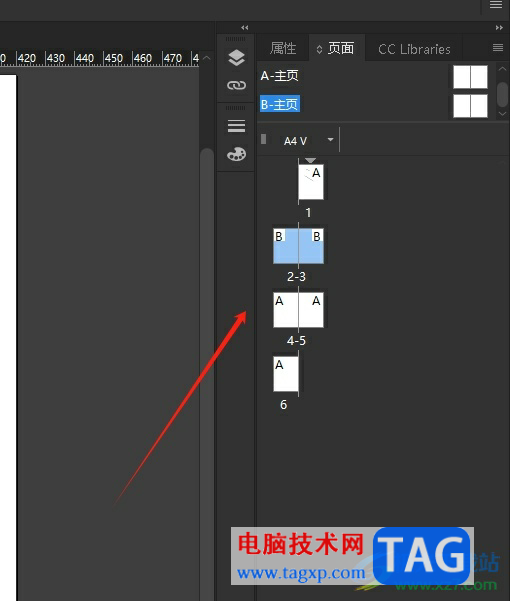This screenshot has width=510, height=601.
Task: Toggle the 页面 tab collapse arrows
Action: [x=319, y=49]
